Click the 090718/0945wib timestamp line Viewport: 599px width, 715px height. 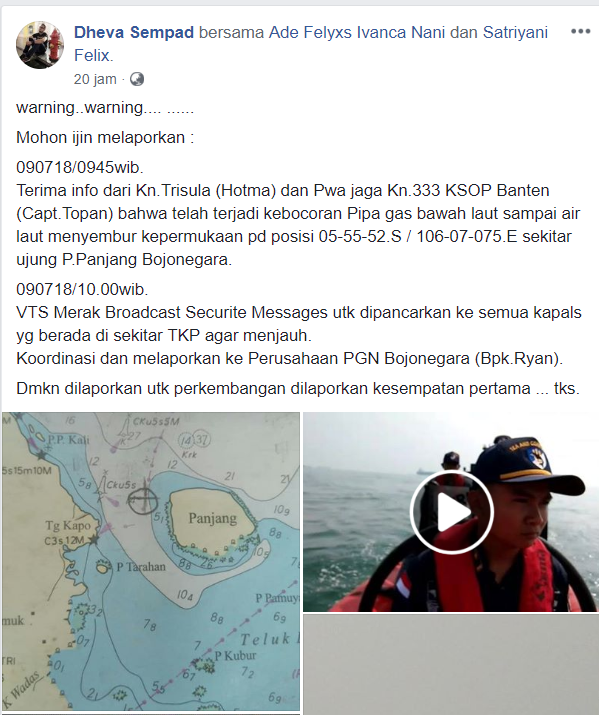(80, 167)
